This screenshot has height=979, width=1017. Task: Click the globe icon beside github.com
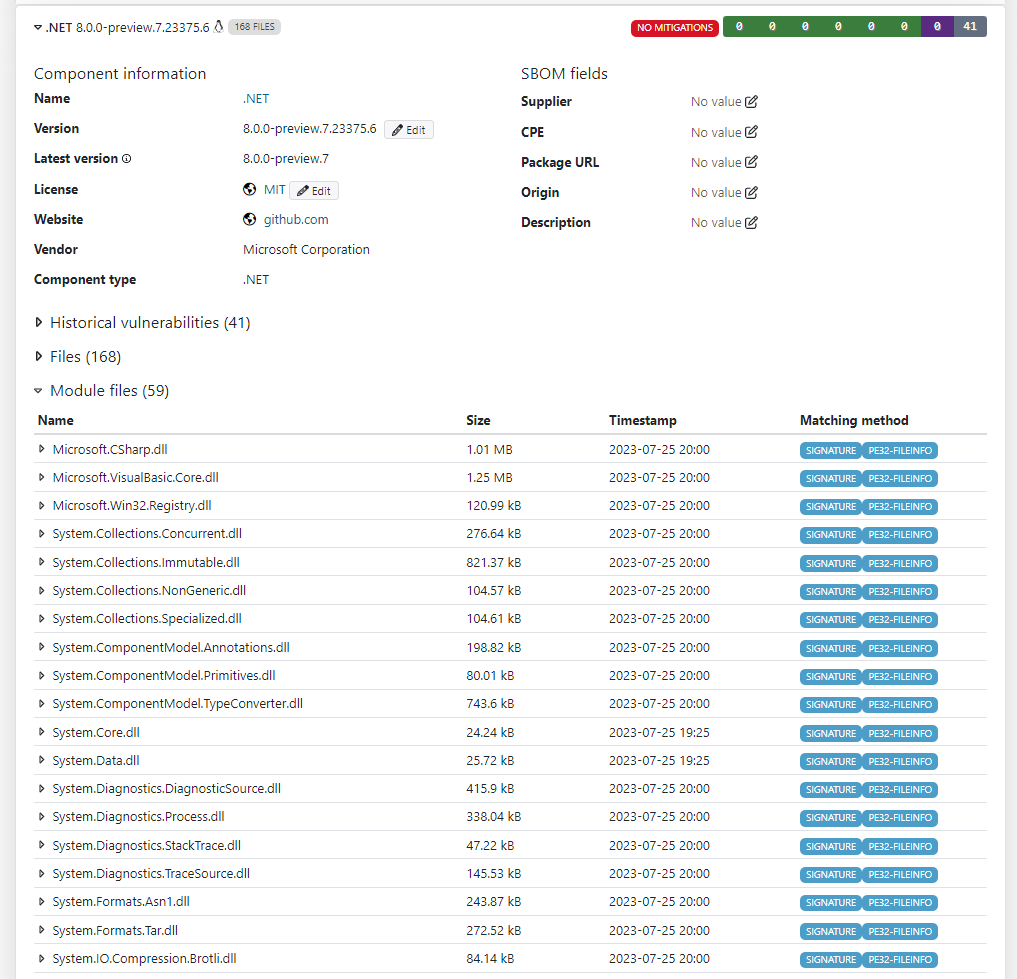pos(250,219)
